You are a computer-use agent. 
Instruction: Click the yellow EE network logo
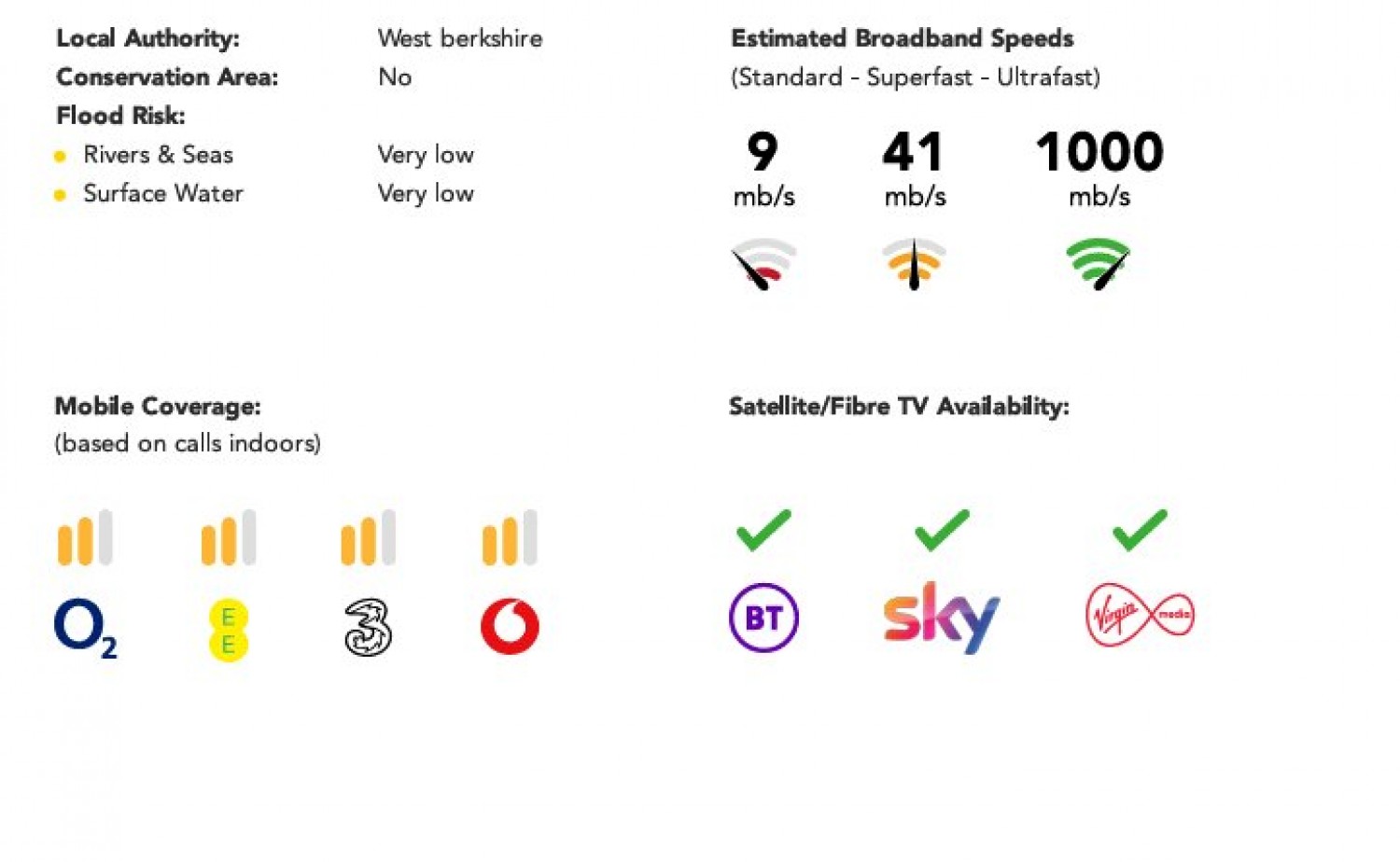(229, 632)
